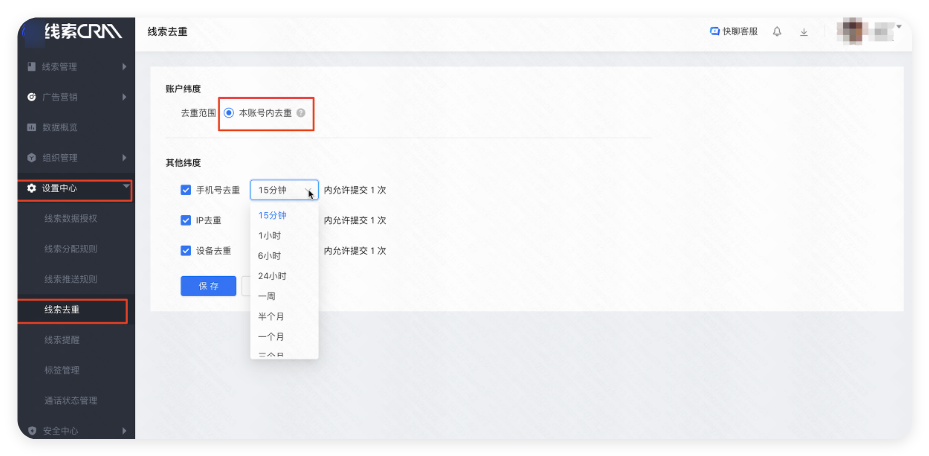Choose 15分钟 in the dropdown list
Screen dimensions: 929x456
click(284, 216)
